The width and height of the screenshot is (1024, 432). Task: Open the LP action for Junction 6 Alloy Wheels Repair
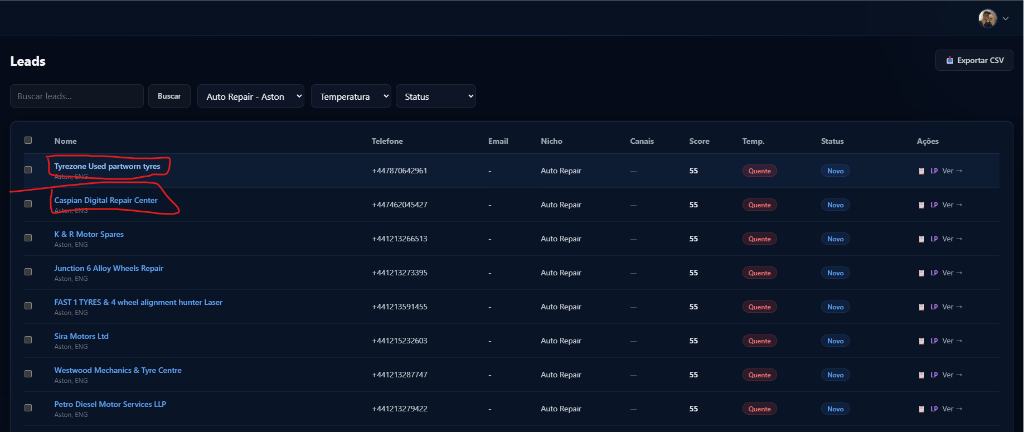pos(934,273)
